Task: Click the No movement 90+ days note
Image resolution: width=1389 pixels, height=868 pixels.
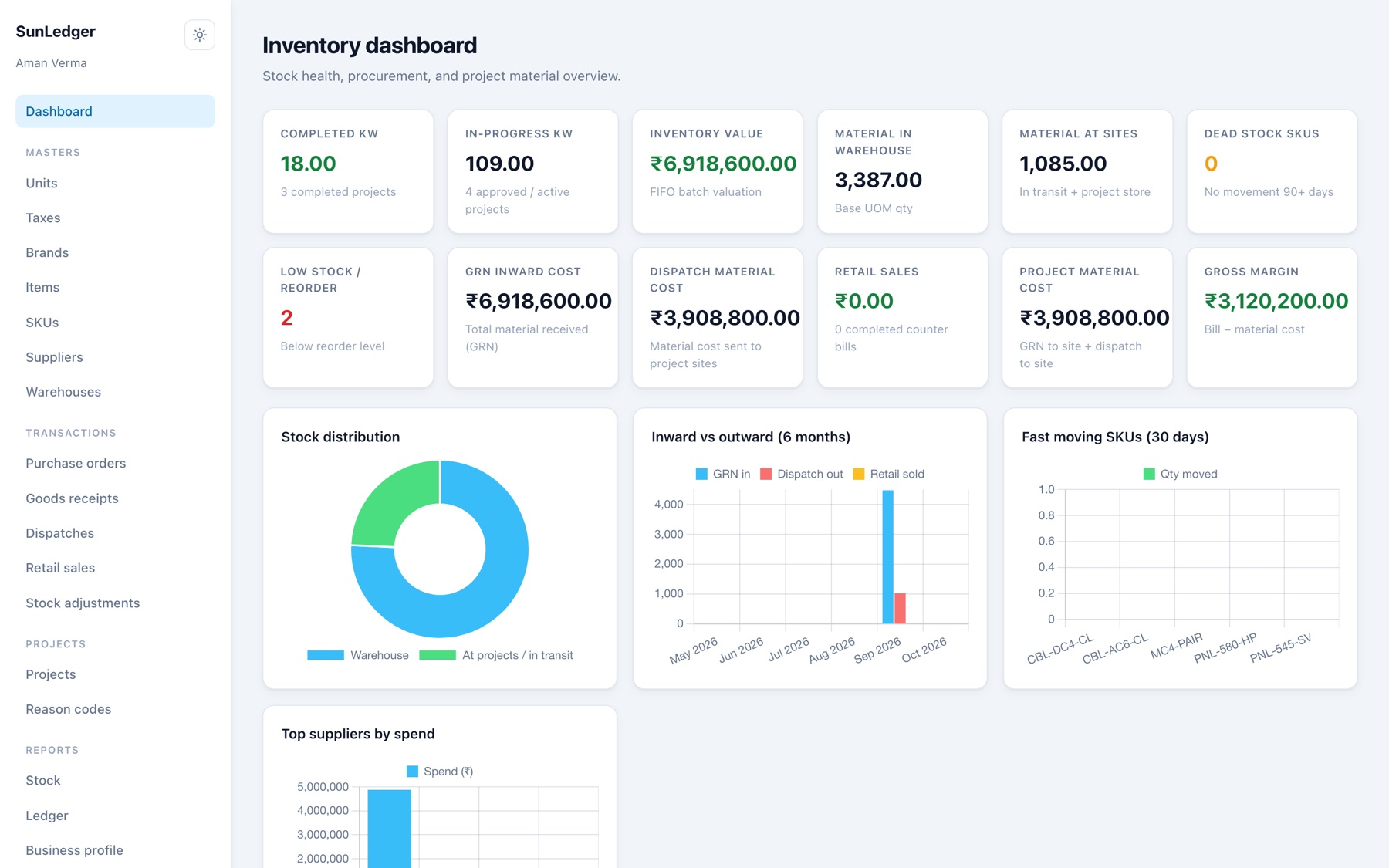Action: click(x=1269, y=192)
